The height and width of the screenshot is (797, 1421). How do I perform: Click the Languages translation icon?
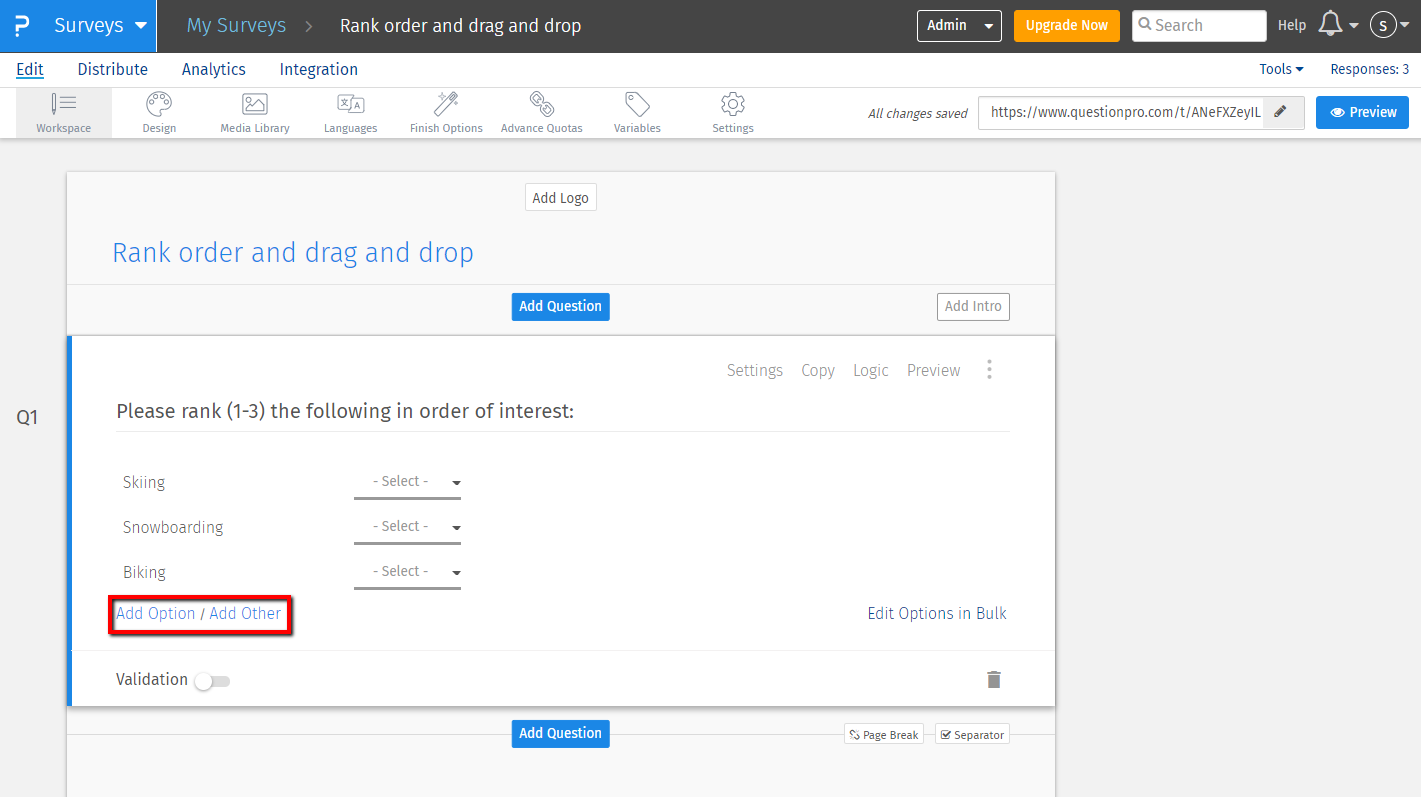pyautogui.click(x=350, y=104)
